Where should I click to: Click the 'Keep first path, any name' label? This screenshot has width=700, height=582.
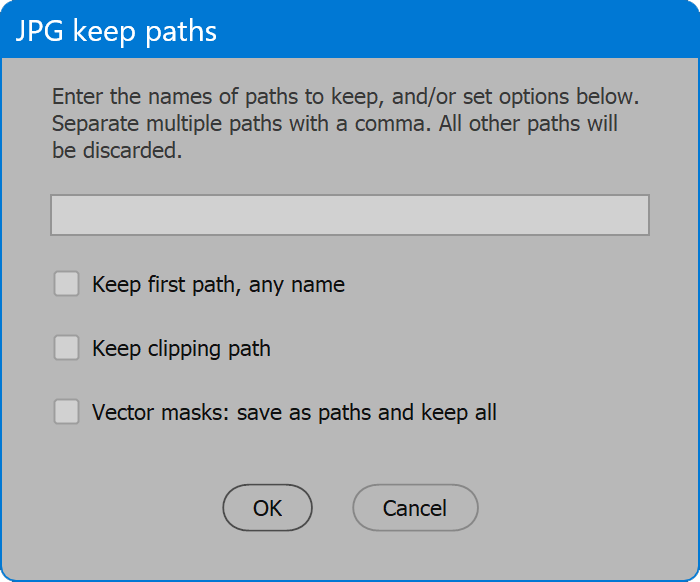[x=218, y=285]
